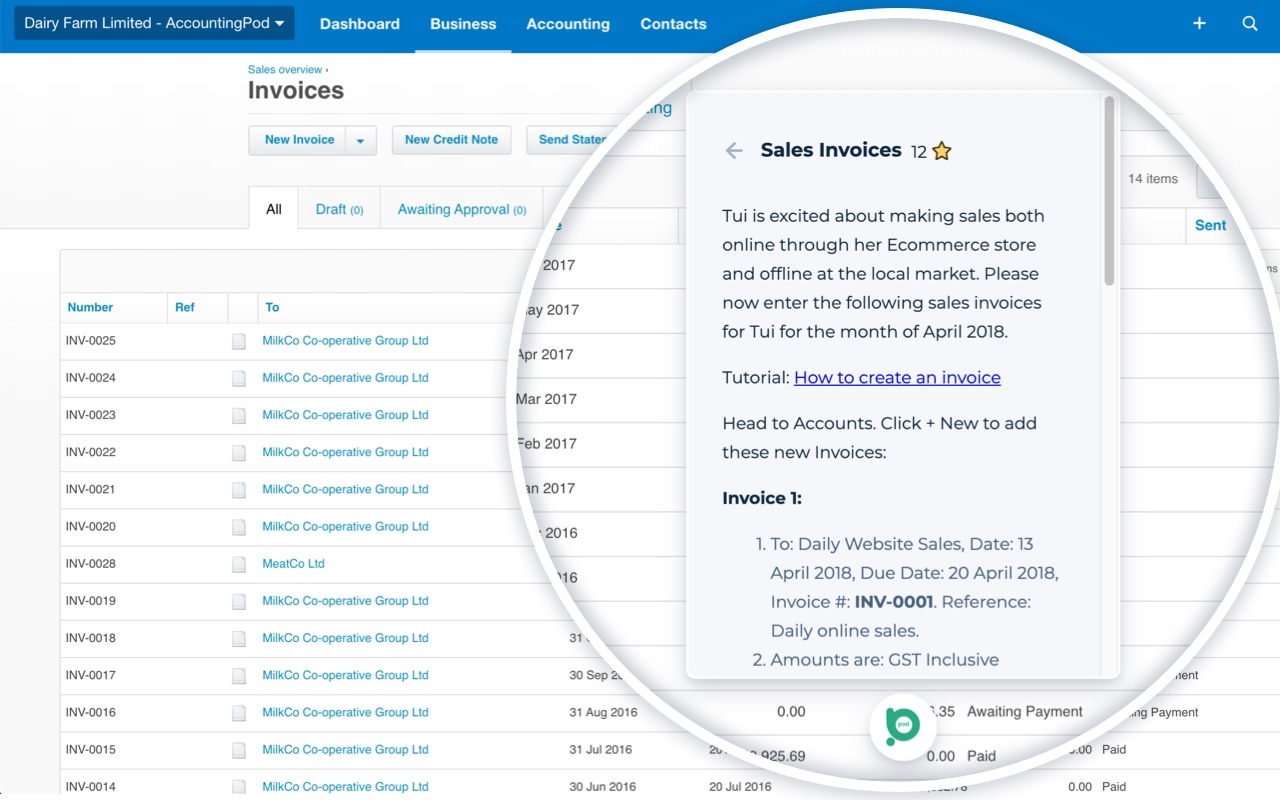Click the star icon beside Sales Invoices
The image size is (1280, 800).
pyautogui.click(x=941, y=151)
